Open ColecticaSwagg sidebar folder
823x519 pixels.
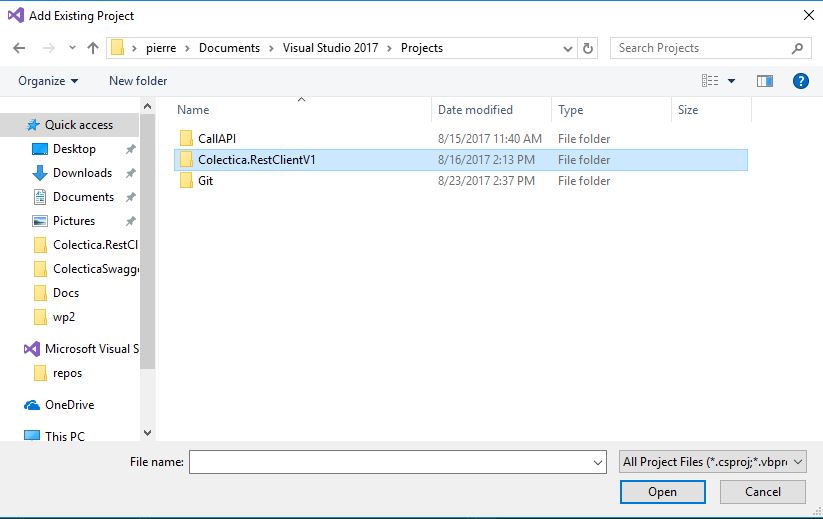click(96, 269)
